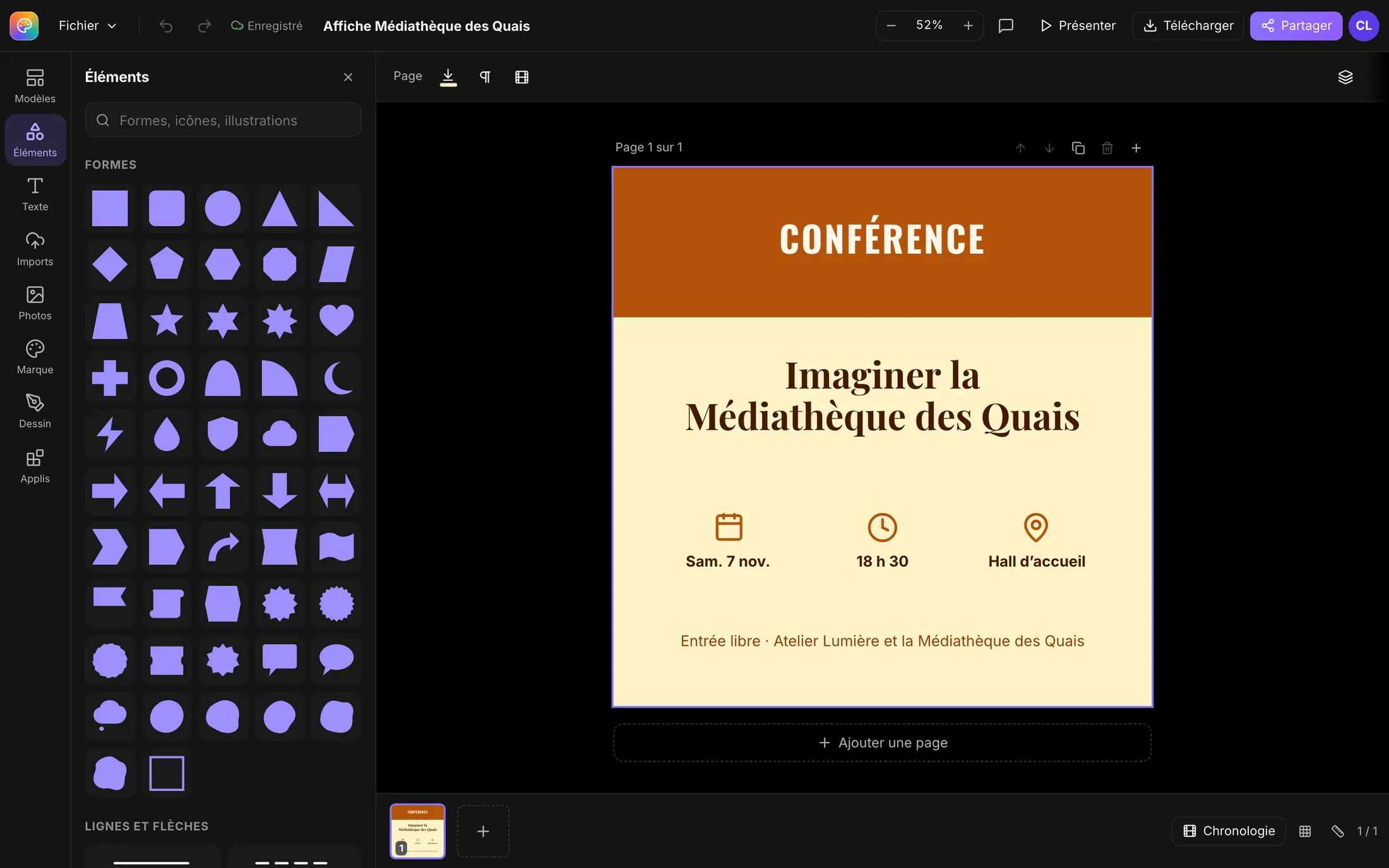
Task: Toggle the ruler icon in status bar
Action: coord(1337,831)
